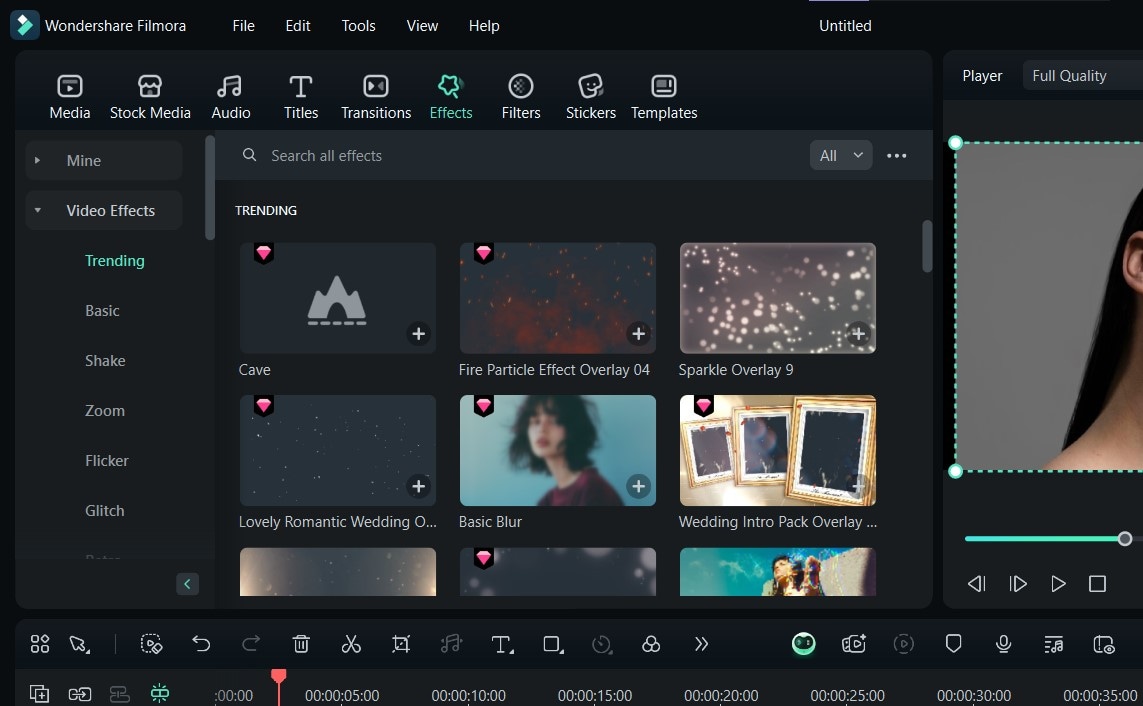Add text with the Text tool icon
Viewport: 1143px width, 706px height.
(502, 644)
